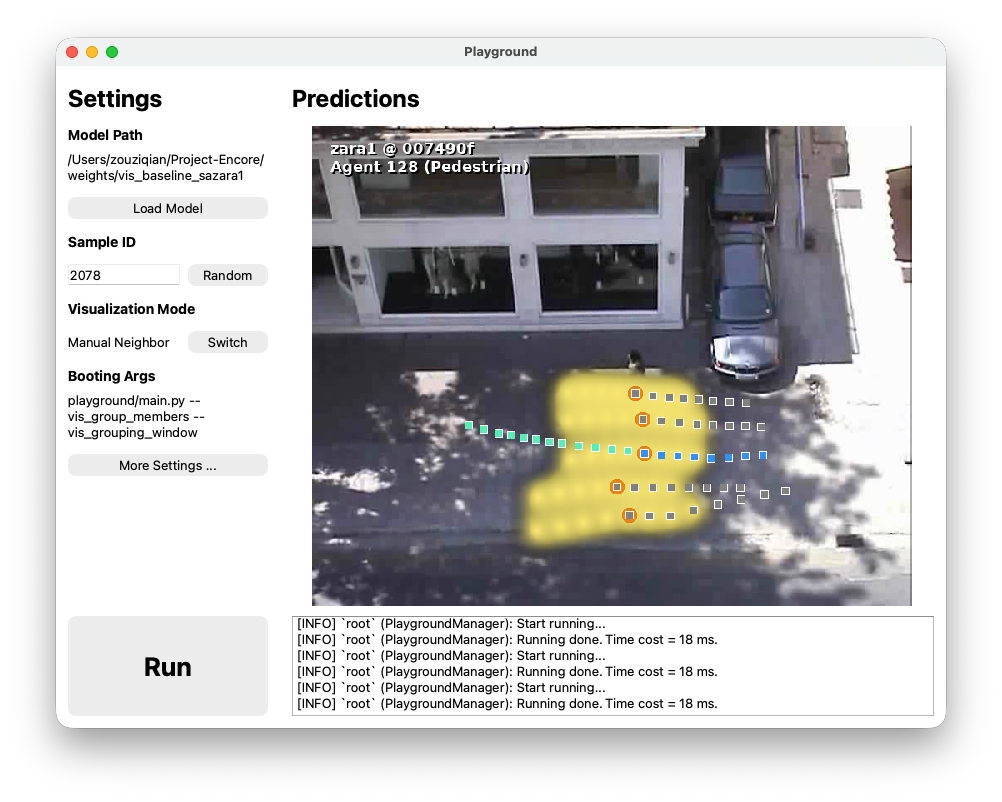
Task: Click the "Predictions" heading
Action: pyautogui.click(x=356, y=99)
